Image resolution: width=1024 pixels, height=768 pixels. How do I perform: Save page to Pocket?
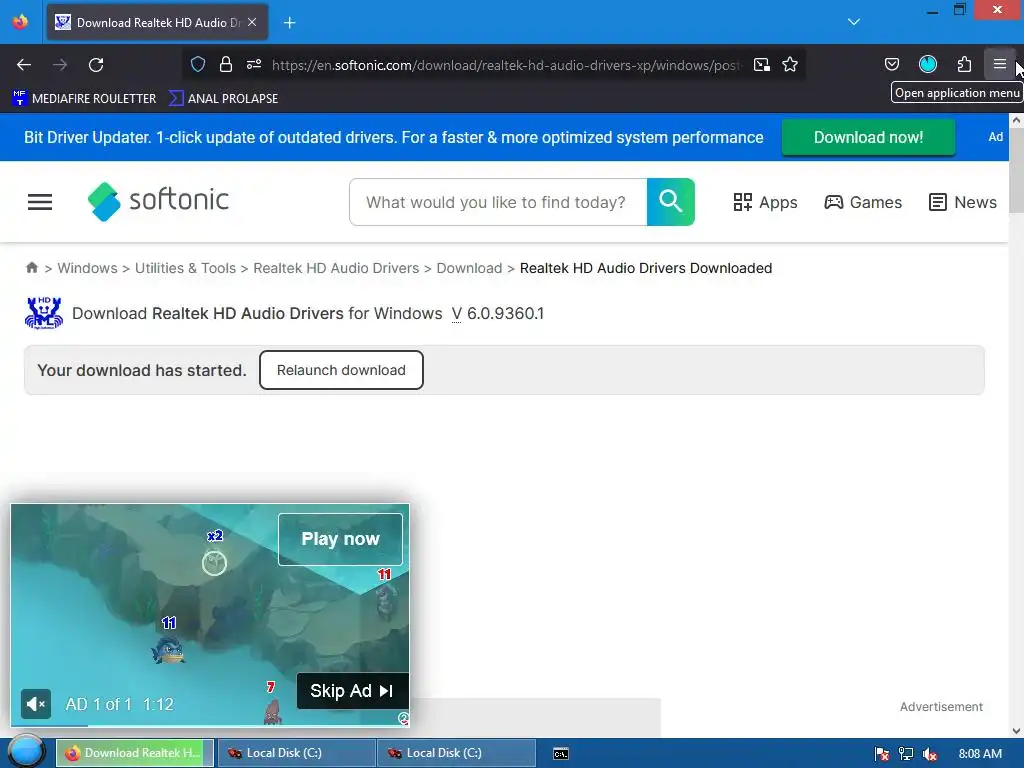(892, 65)
